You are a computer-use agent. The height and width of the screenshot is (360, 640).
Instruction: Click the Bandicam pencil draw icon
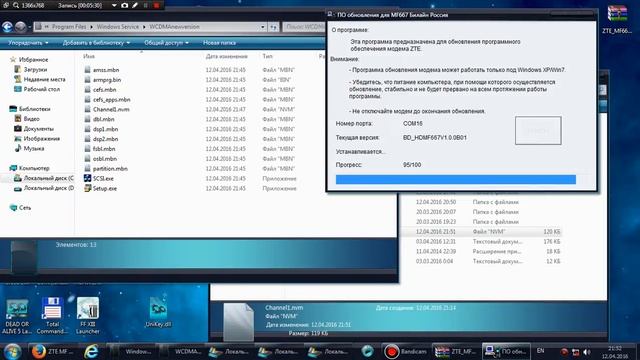click(135, 5)
